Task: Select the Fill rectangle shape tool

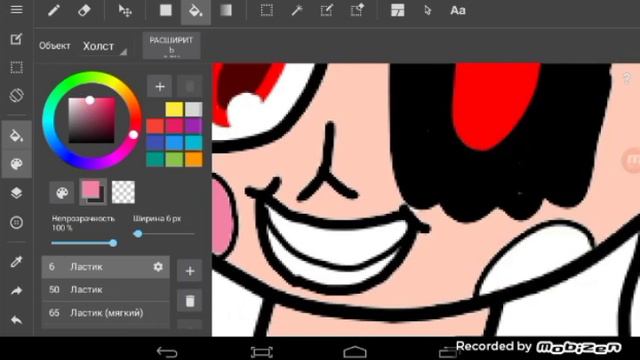Action: pos(166,10)
